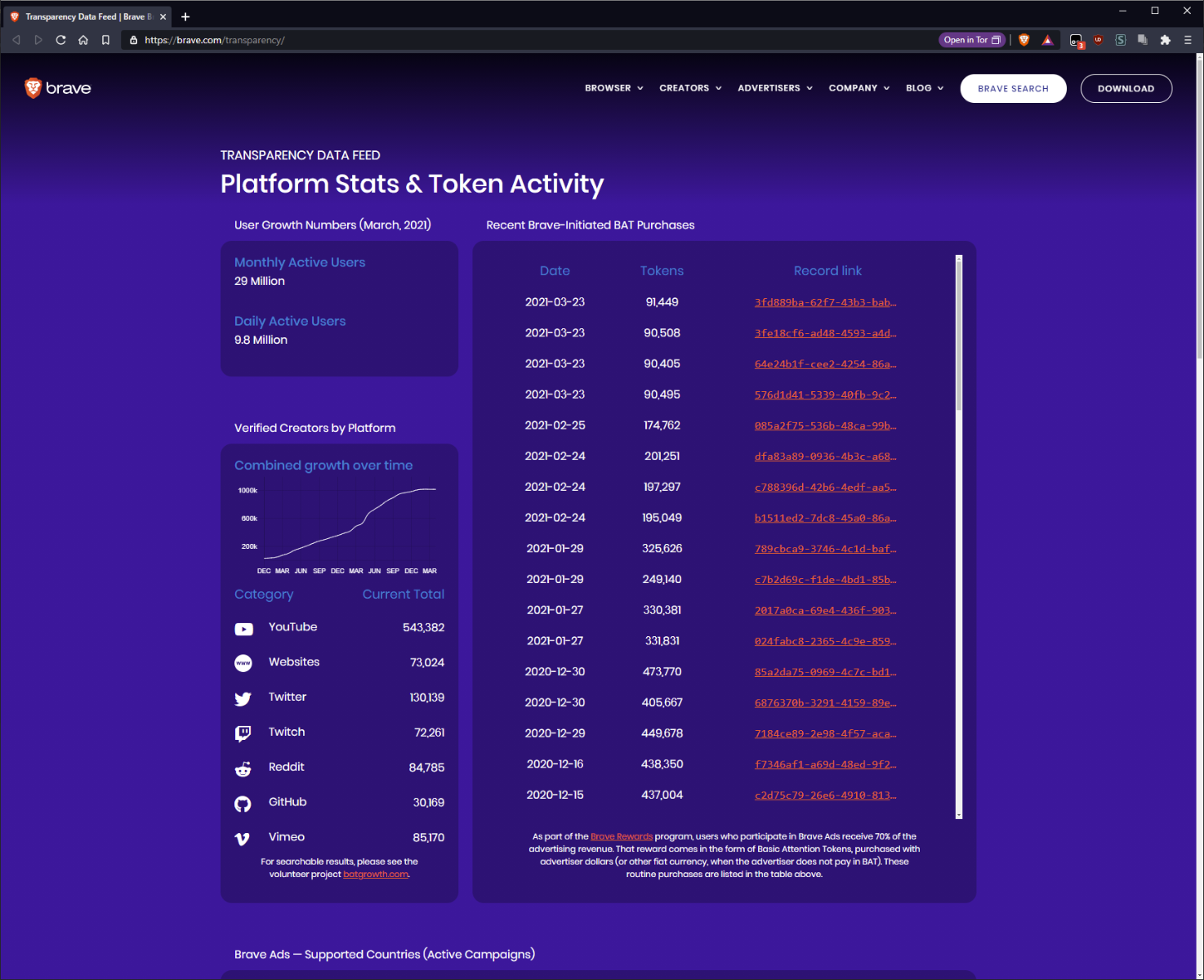Expand the COMPANY navigation menu
1204x980 pixels.
[x=859, y=88]
